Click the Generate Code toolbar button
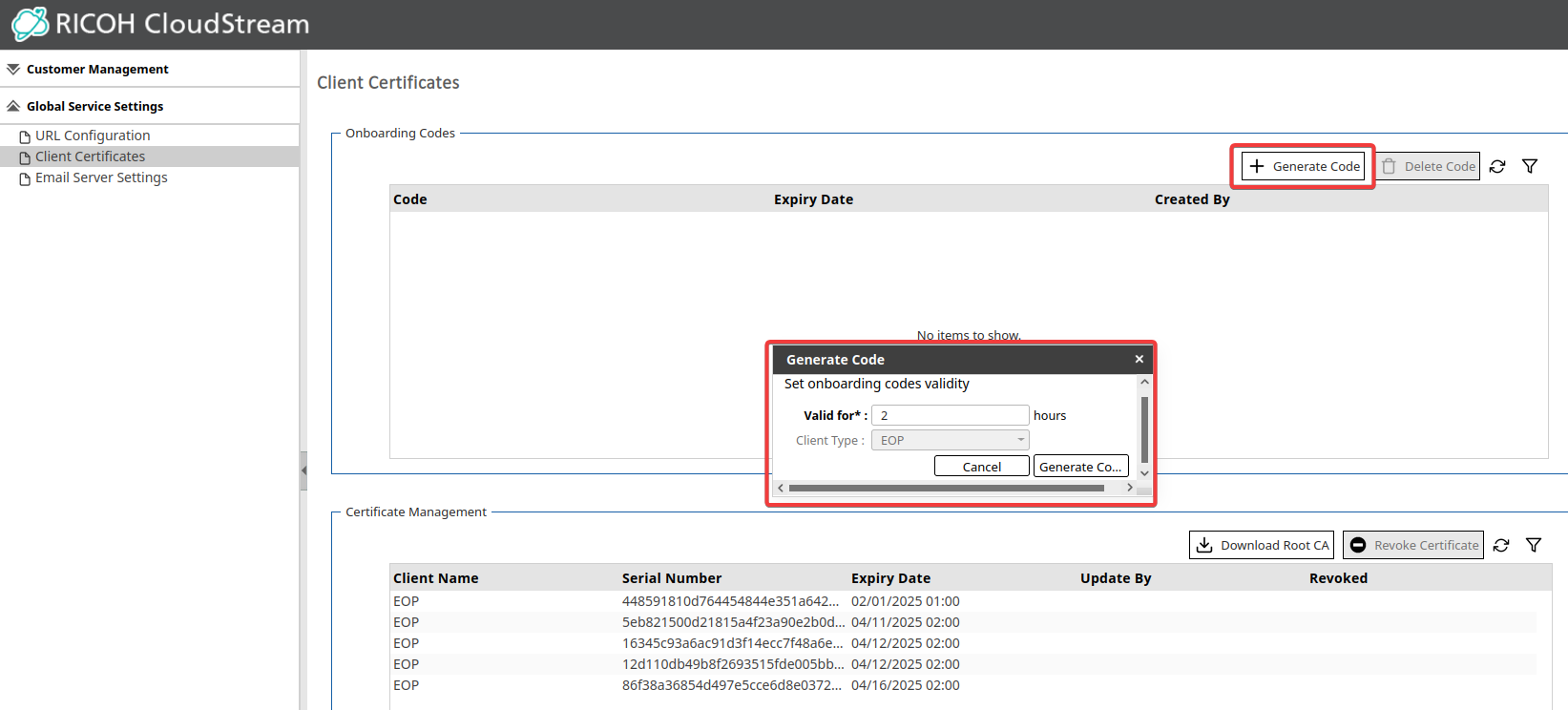1568x710 pixels. [1304, 166]
